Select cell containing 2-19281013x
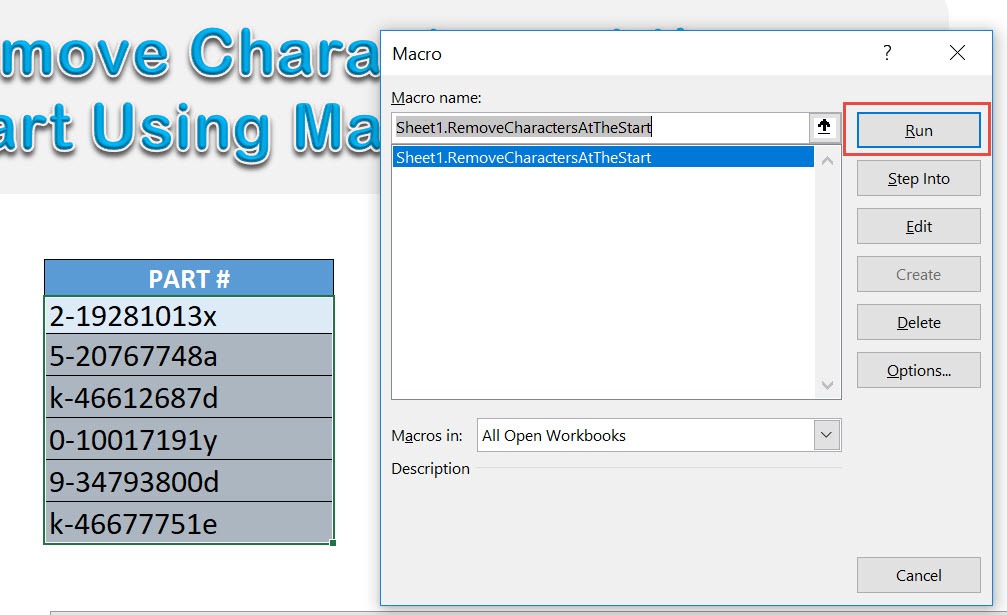This screenshot has width=1007, height=615. tap(189, 315)
